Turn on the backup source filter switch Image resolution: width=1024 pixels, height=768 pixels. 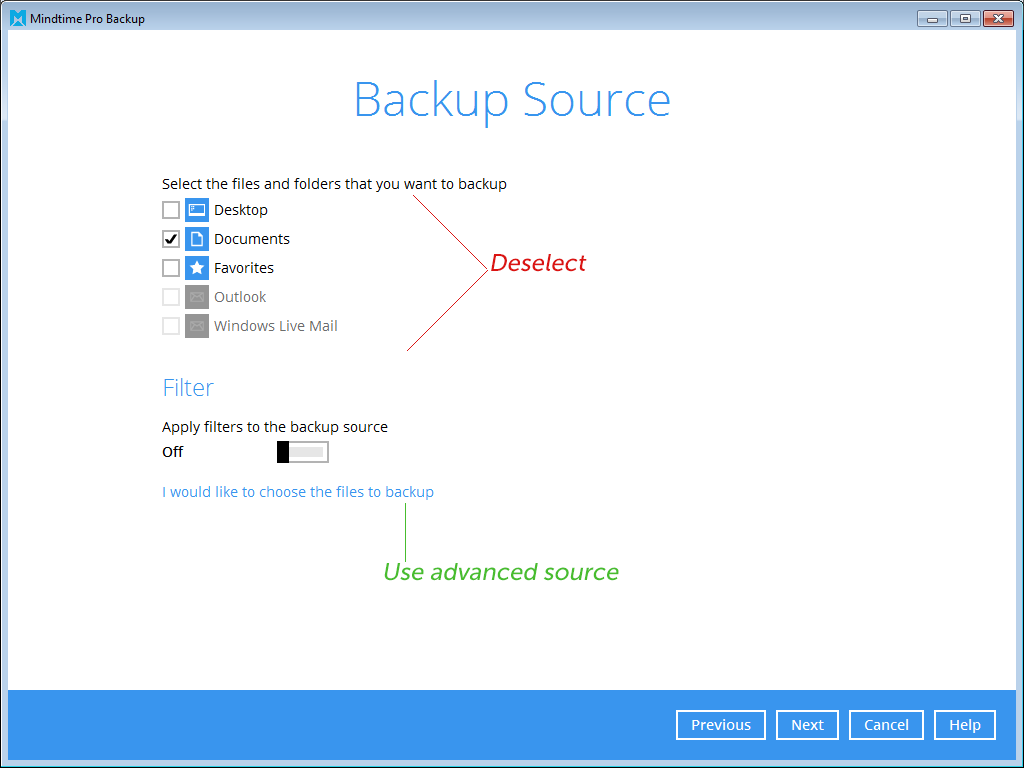point(302,452)
